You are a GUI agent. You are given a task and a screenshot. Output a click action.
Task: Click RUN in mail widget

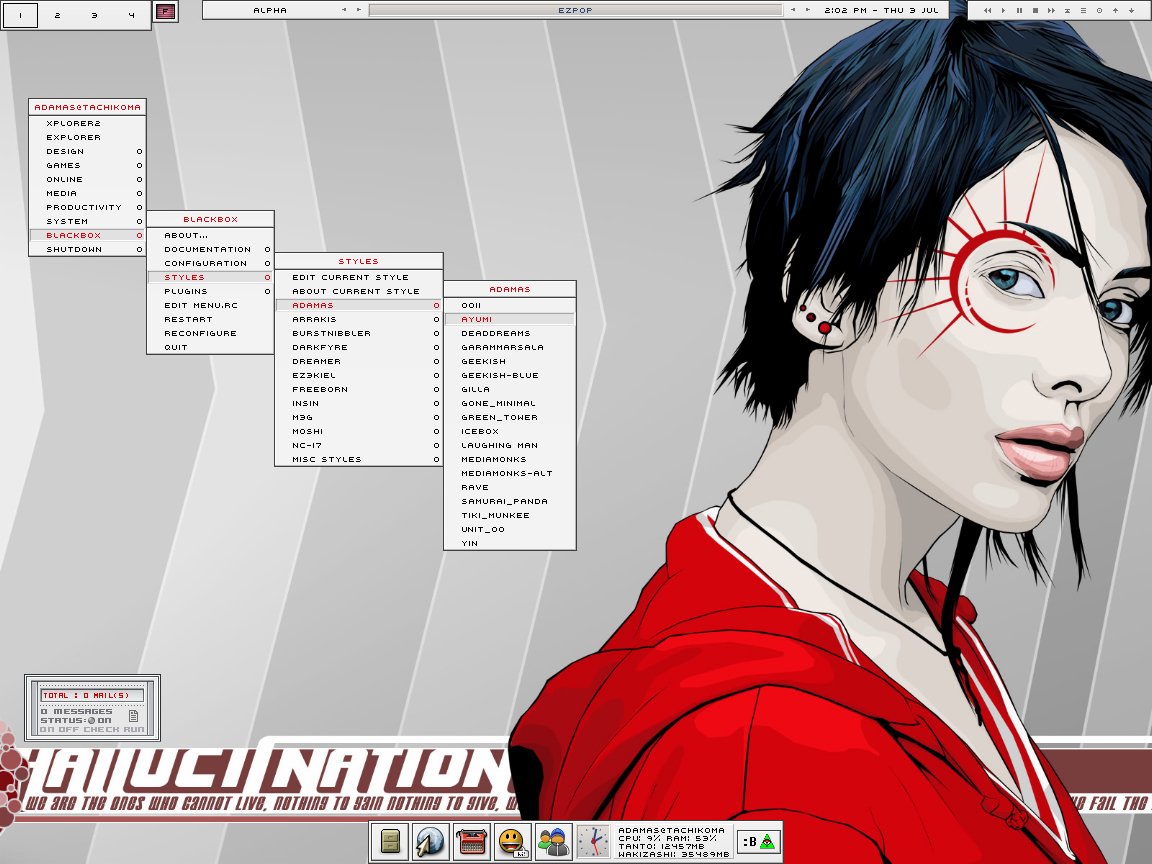point(134,730)
